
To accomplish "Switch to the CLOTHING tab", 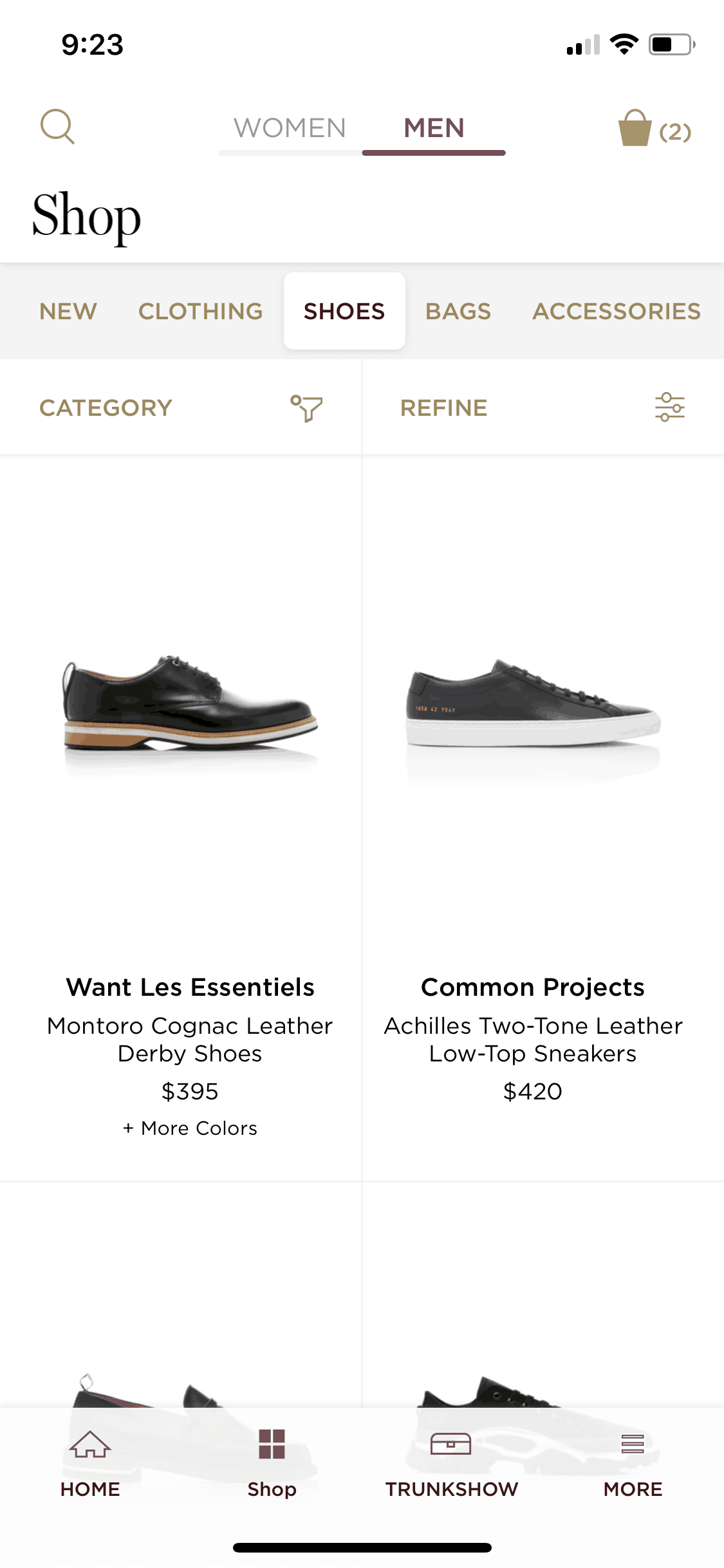I will [x=201, y=312].
